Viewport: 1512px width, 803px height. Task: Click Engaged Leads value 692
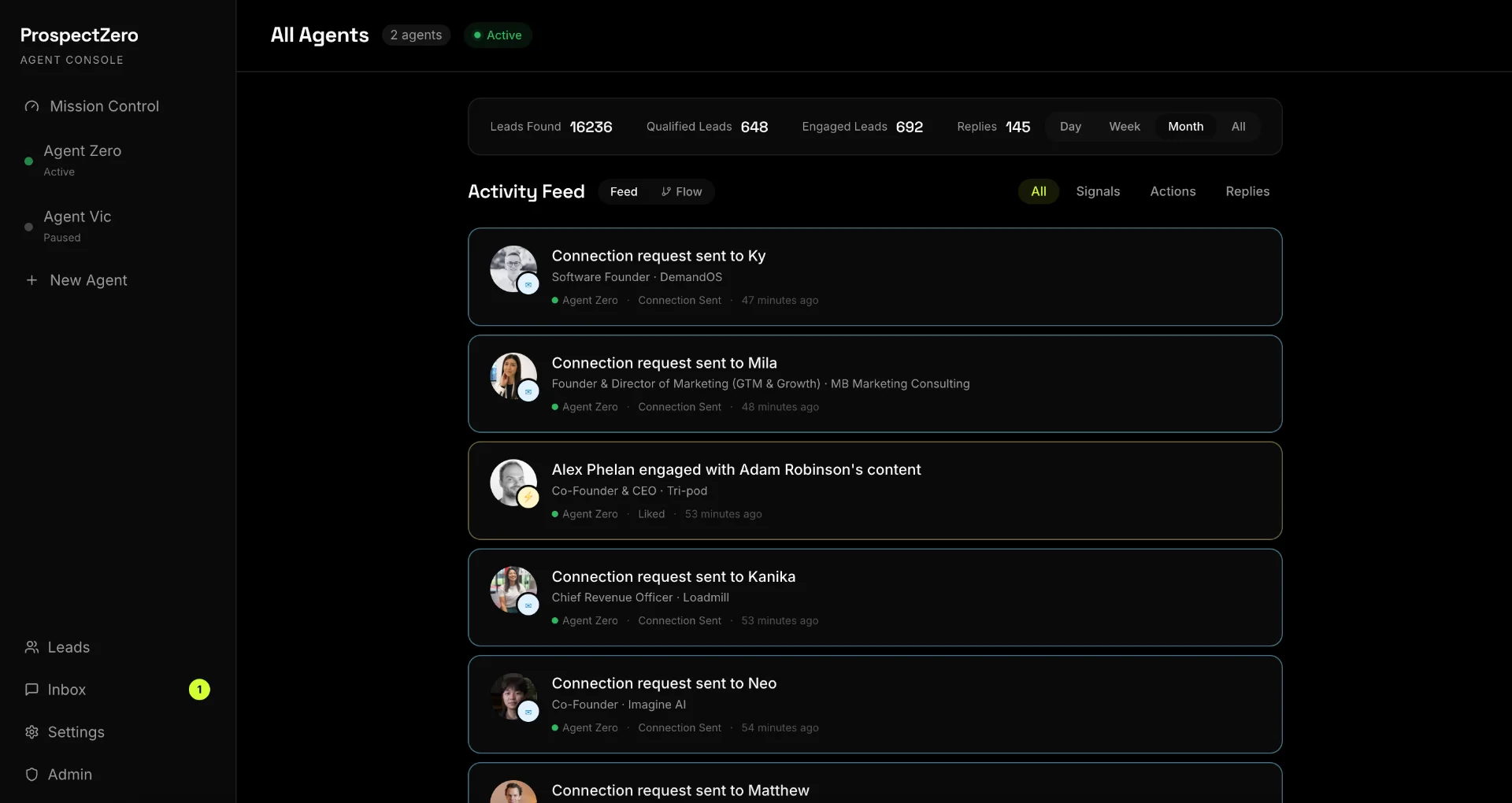909,127
